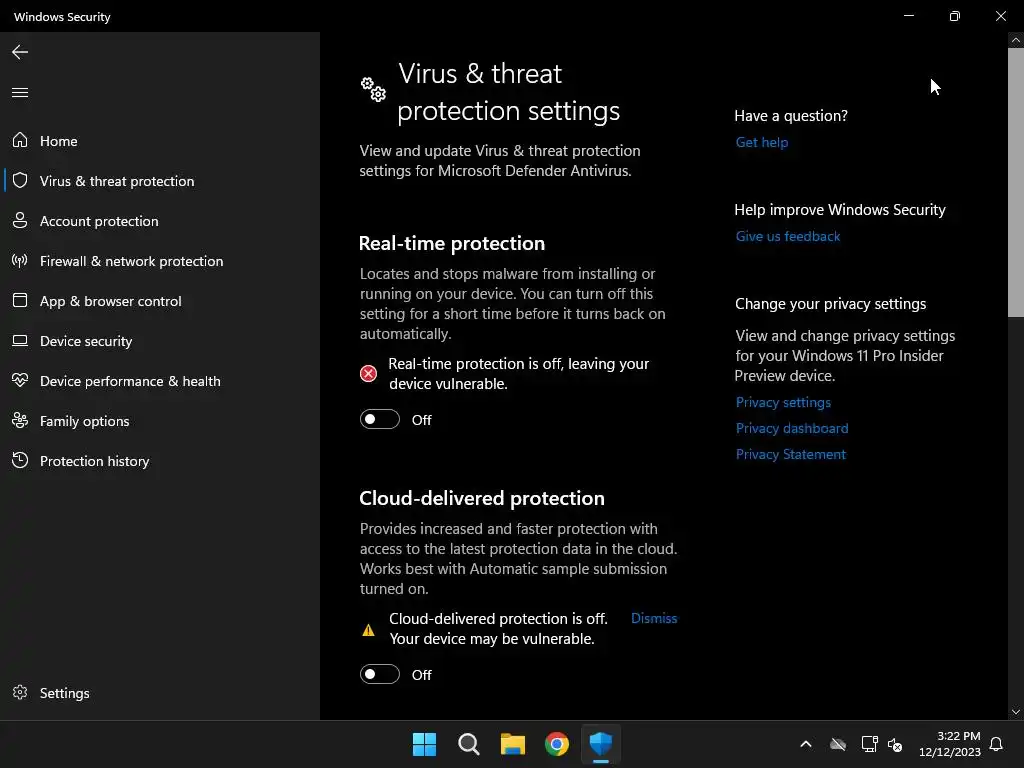Dismiss the Cloud-delivered protection warning

click(654, 618)
